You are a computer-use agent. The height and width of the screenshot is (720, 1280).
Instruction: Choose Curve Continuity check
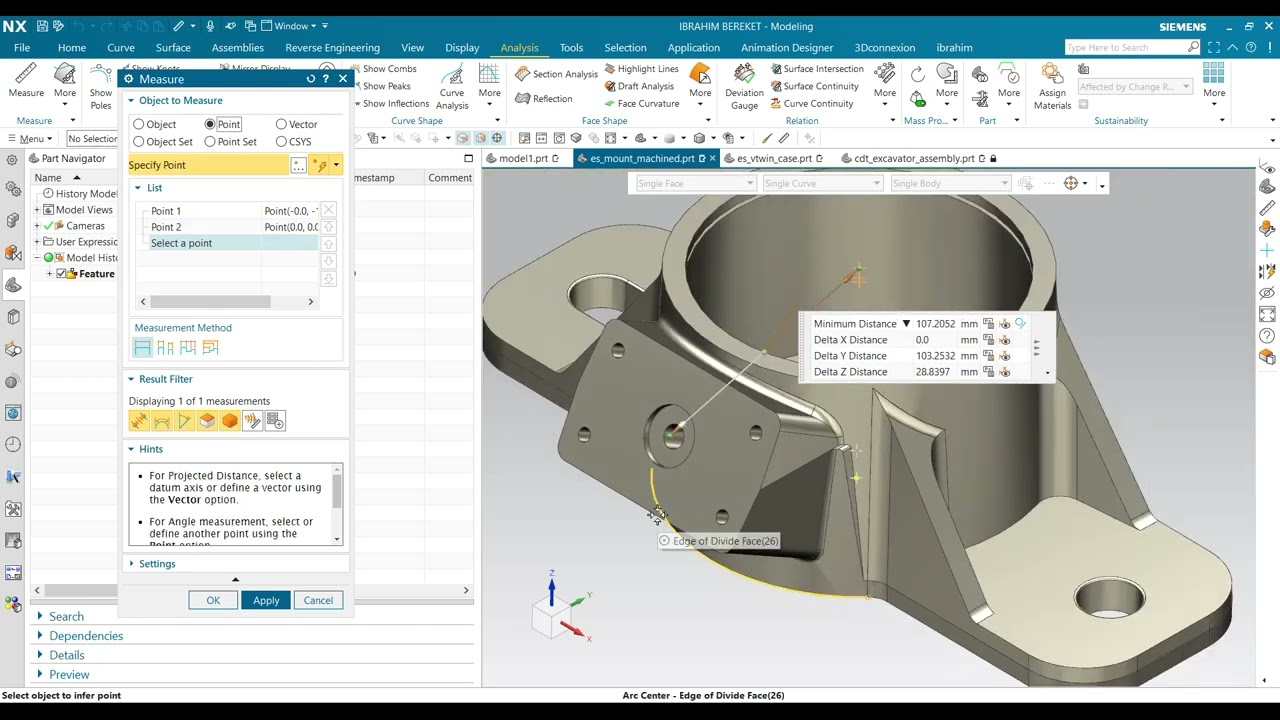click(811, 103)
